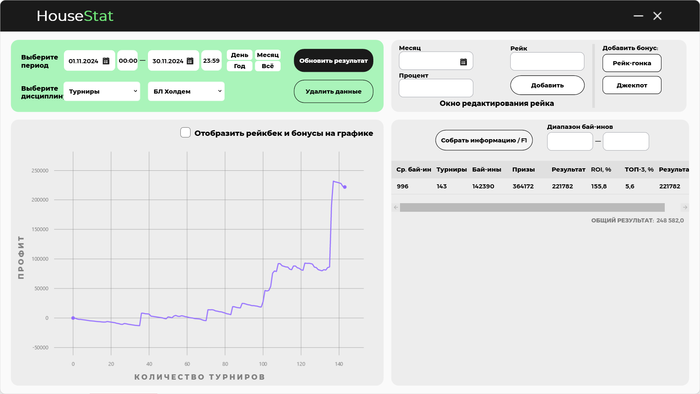Click the minimum buy-in range field
Viewport: 700px width, 394px height.
tap(570, 141)
